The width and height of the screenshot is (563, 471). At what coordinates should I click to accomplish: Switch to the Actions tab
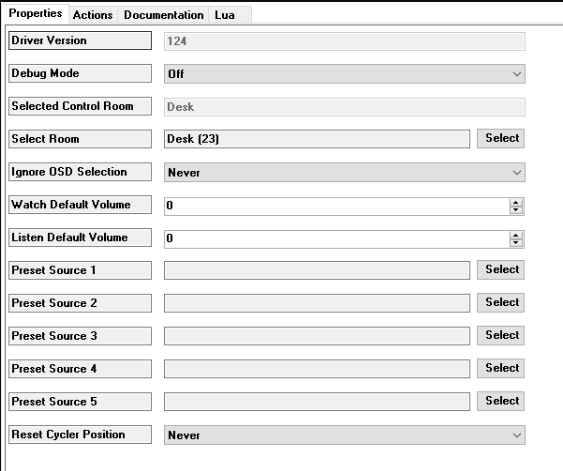(x=93, y=15)
